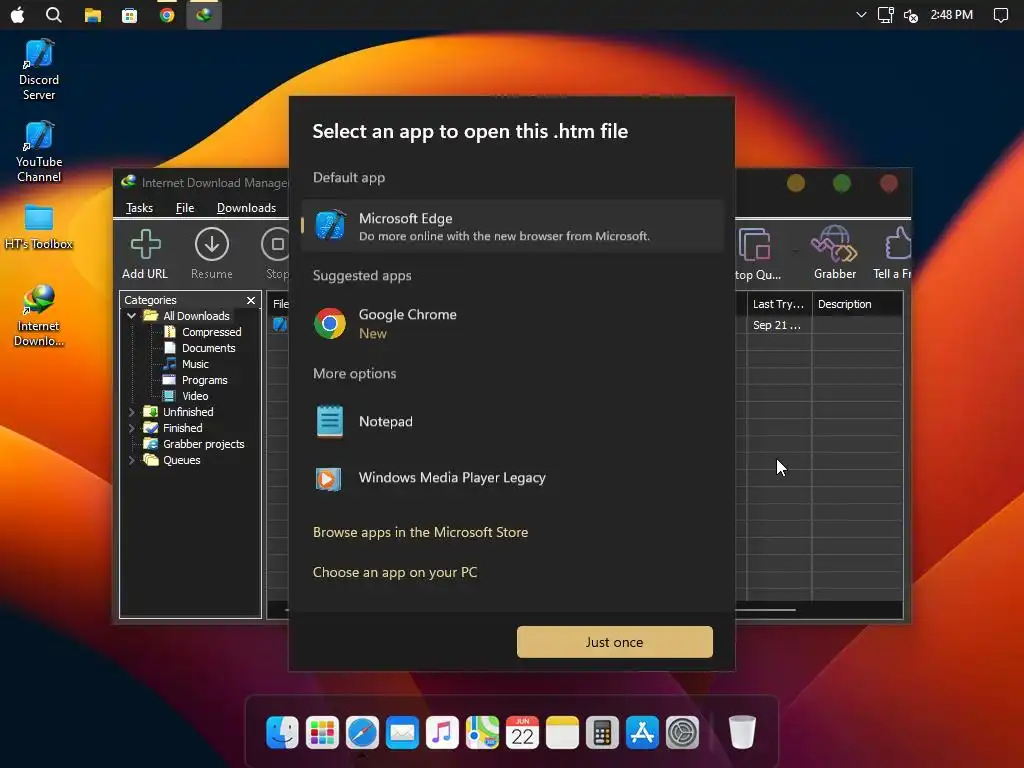Open notification center icon in top bar
Viewport: 1024px width, 768px height.
(1000, 14)
